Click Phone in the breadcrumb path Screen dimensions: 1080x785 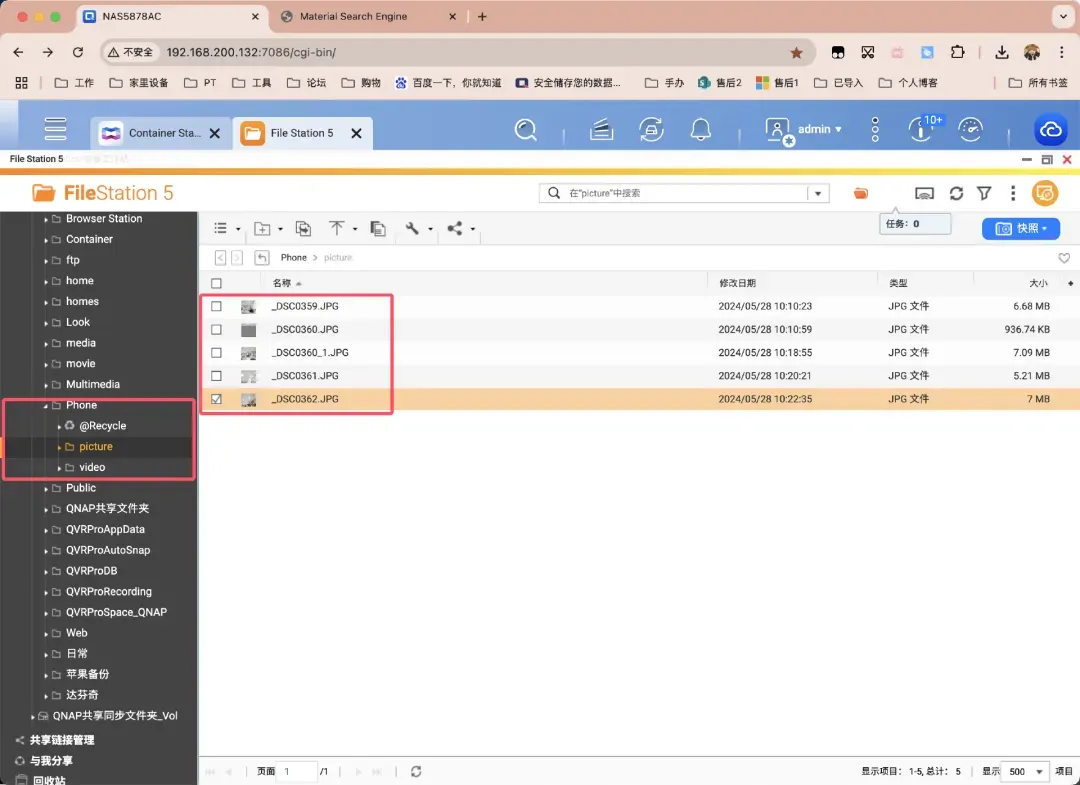tap(293, 258)
